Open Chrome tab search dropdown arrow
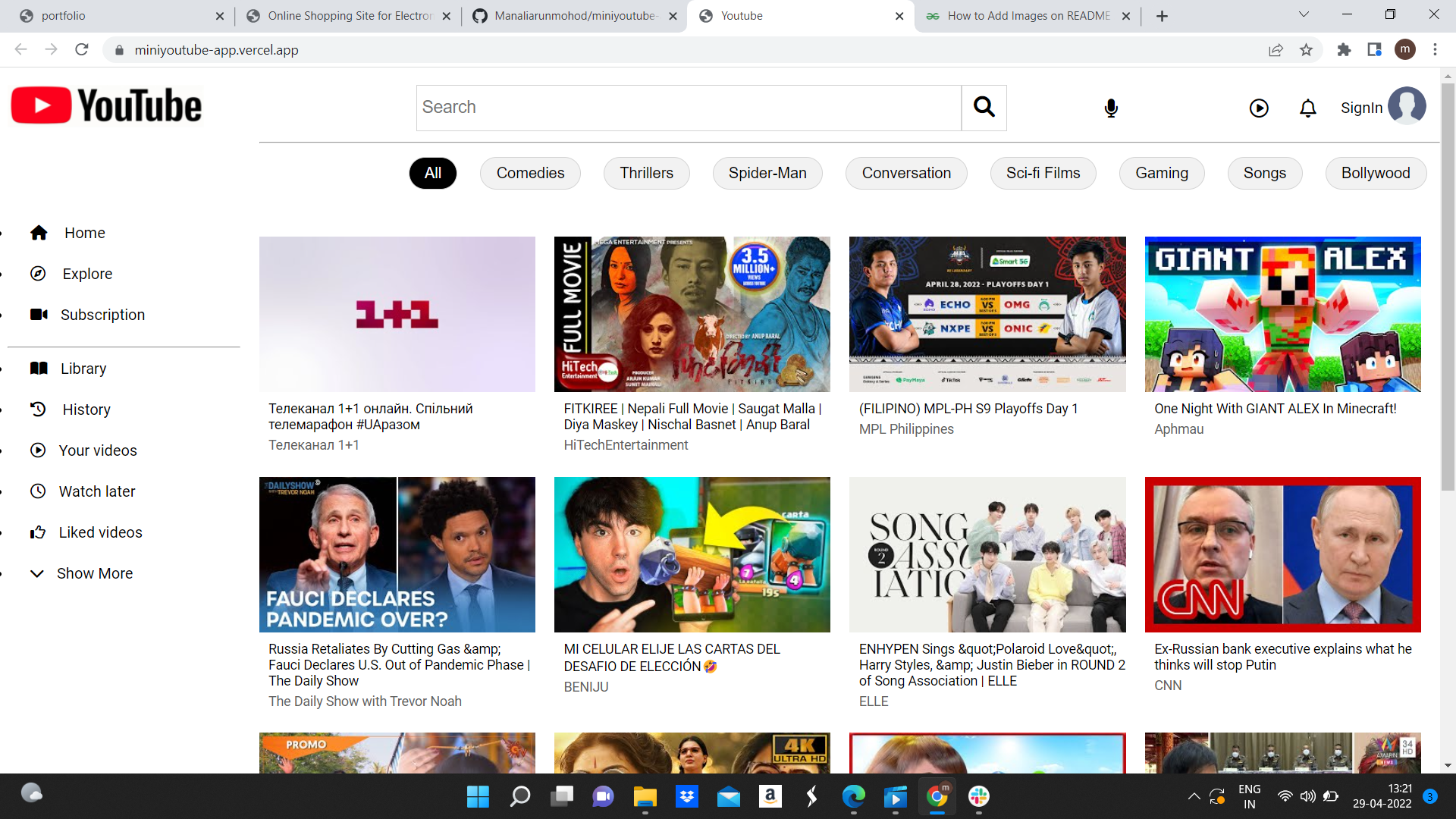Screen dimensions: 1456x819 1303,14
